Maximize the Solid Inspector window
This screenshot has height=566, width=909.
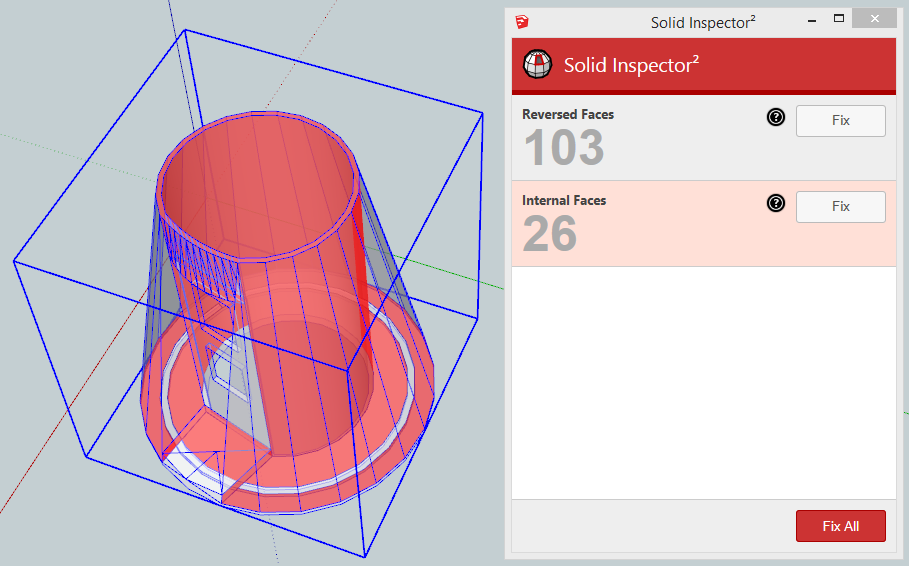click(x=839, y=18)
